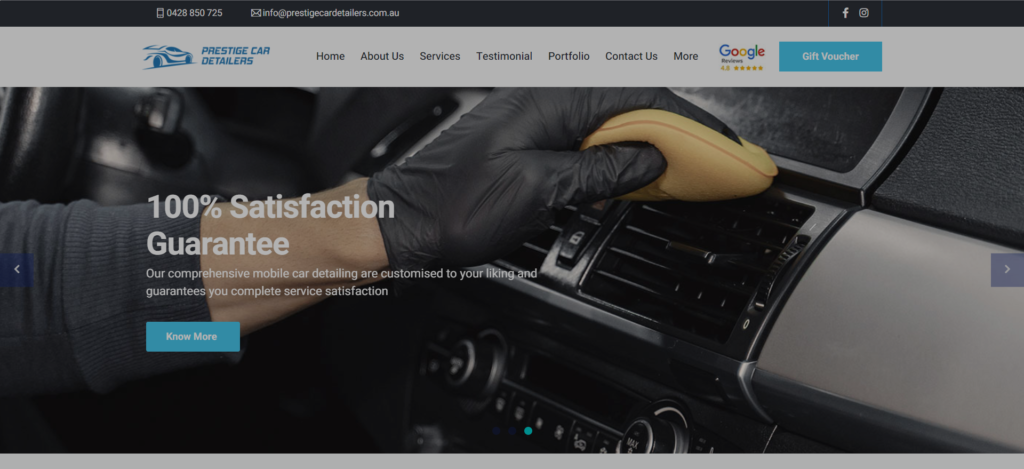
Task: Select the first carousel dot indicator
Action: 497,431
